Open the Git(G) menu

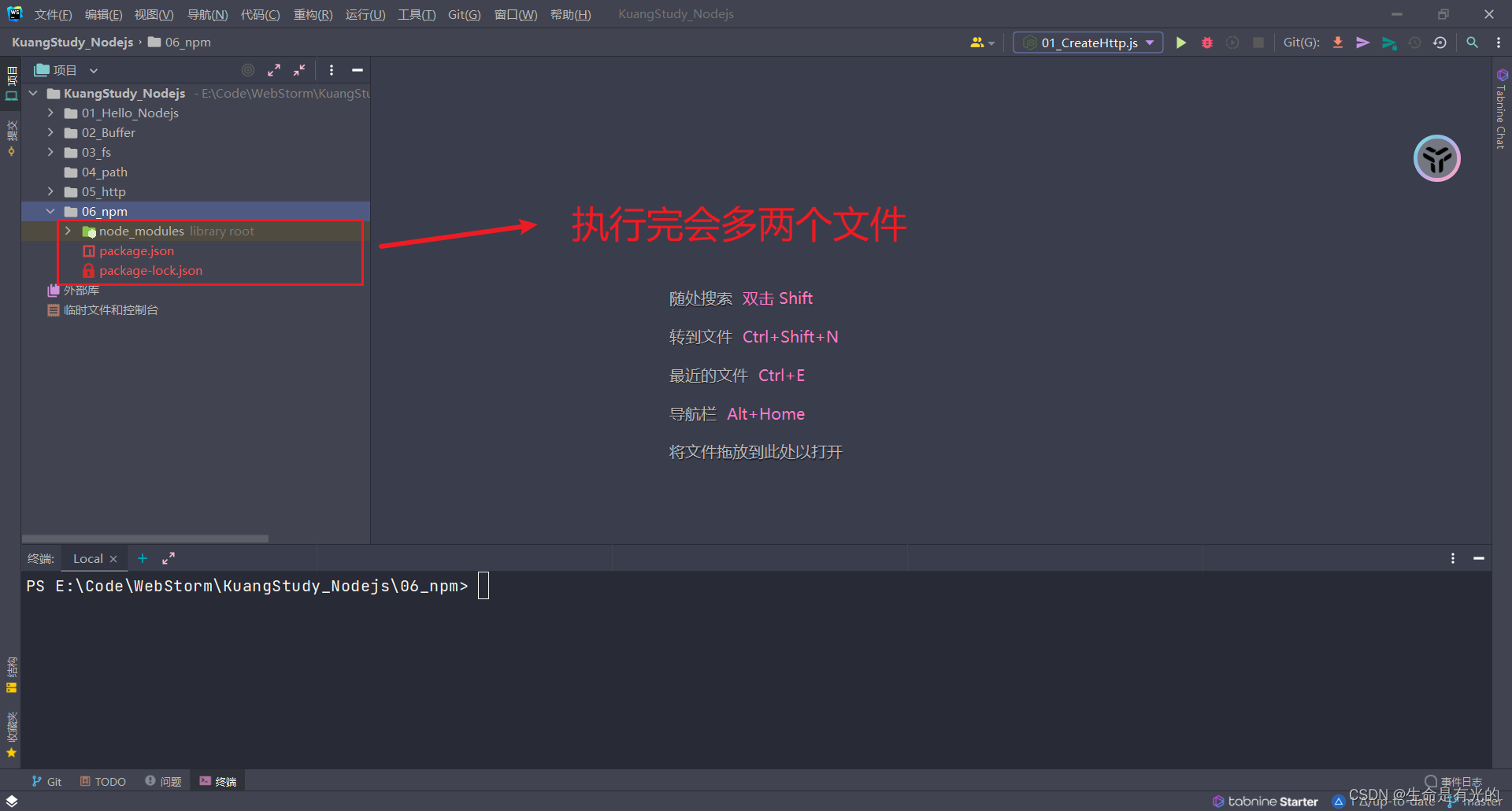coord(464,14)
